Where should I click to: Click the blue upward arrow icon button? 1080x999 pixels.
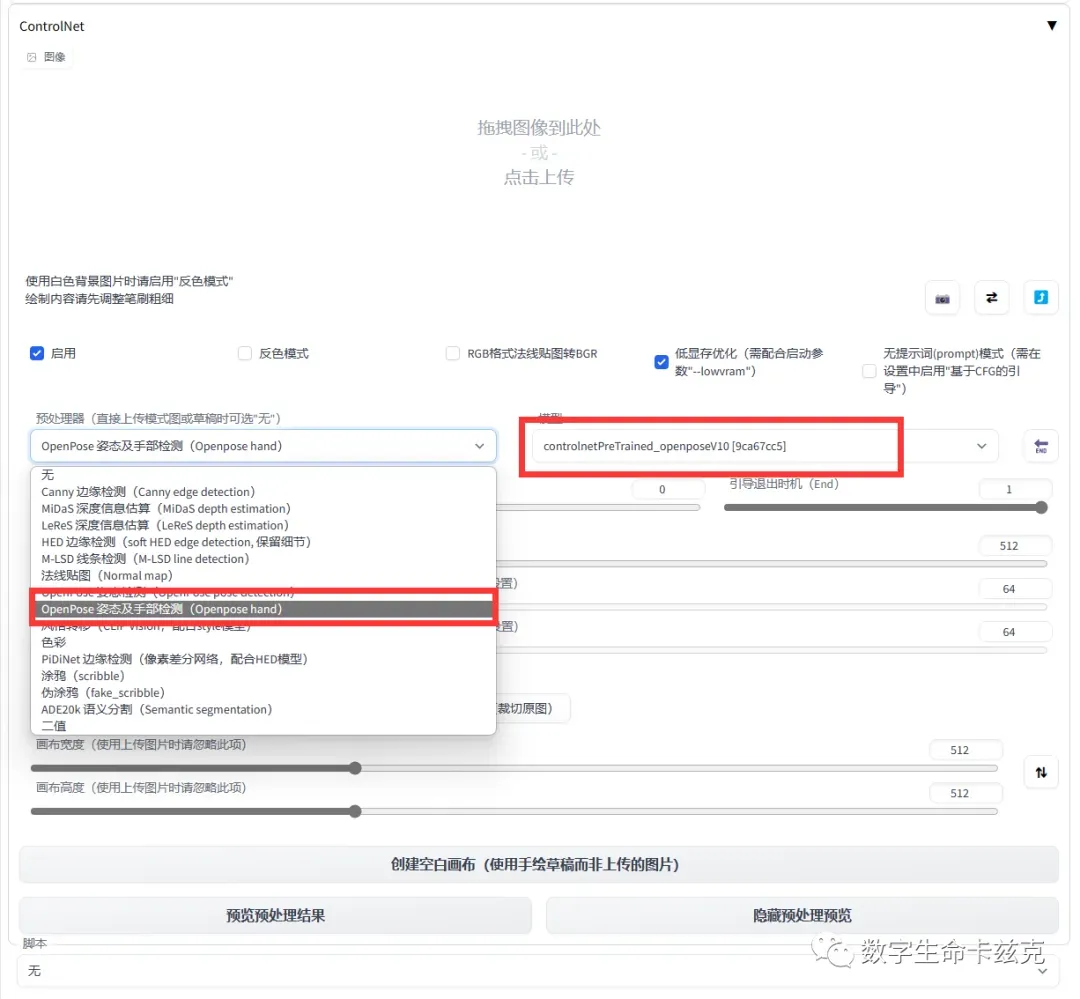pyautogui.click(x=1040, y=298)
